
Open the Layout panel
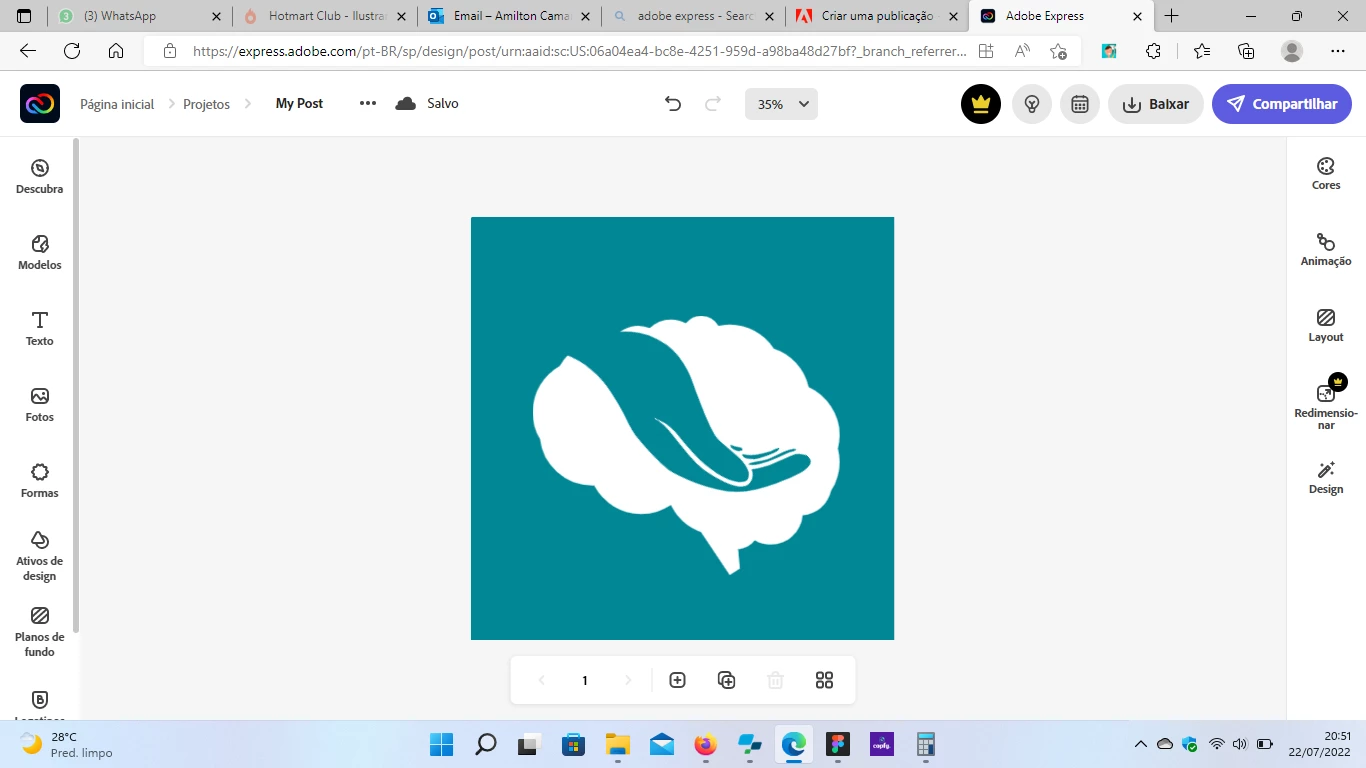coord(1326,325)
